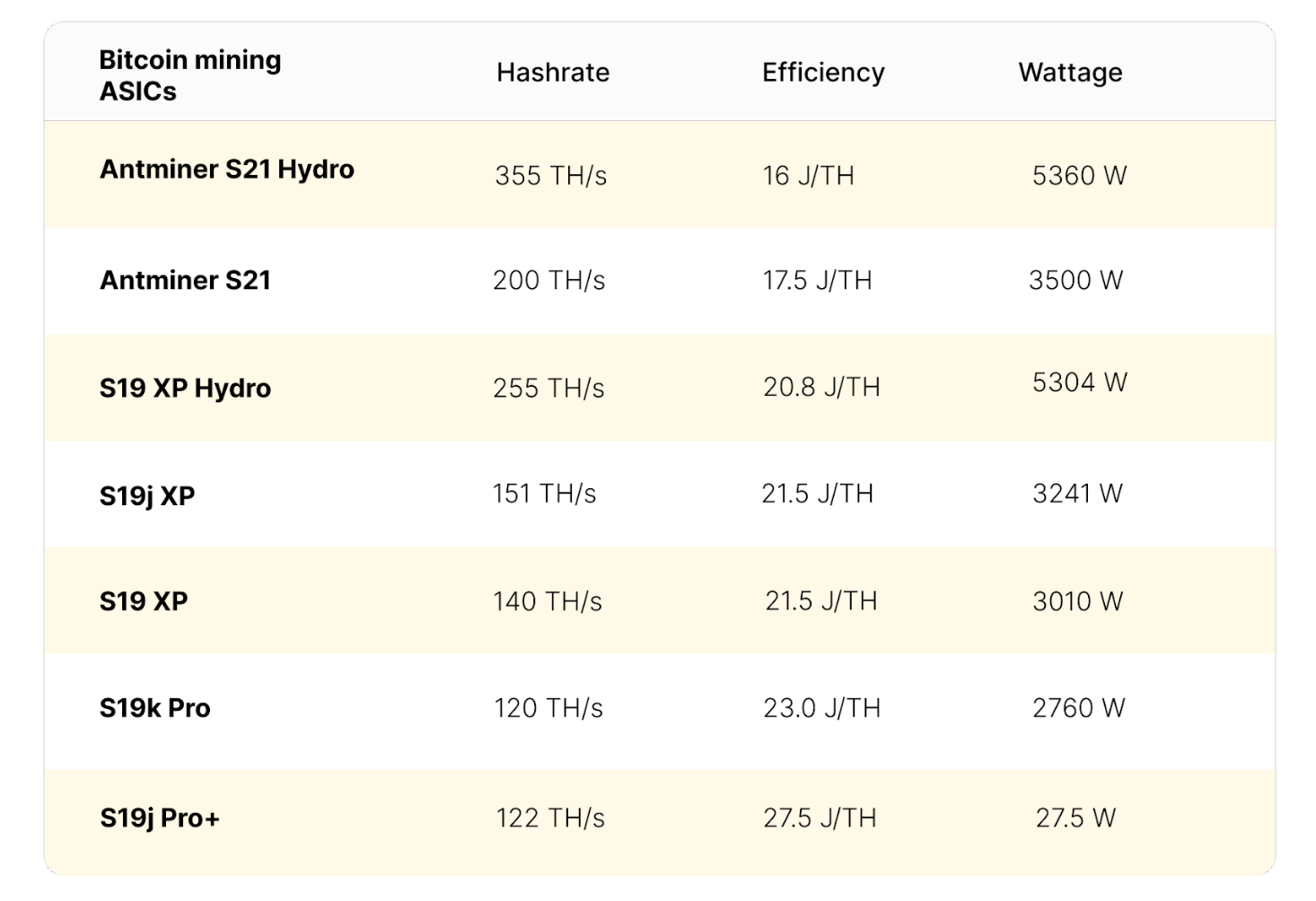Click the 200 TH/s hashrate cell

(x=548, y=281)
